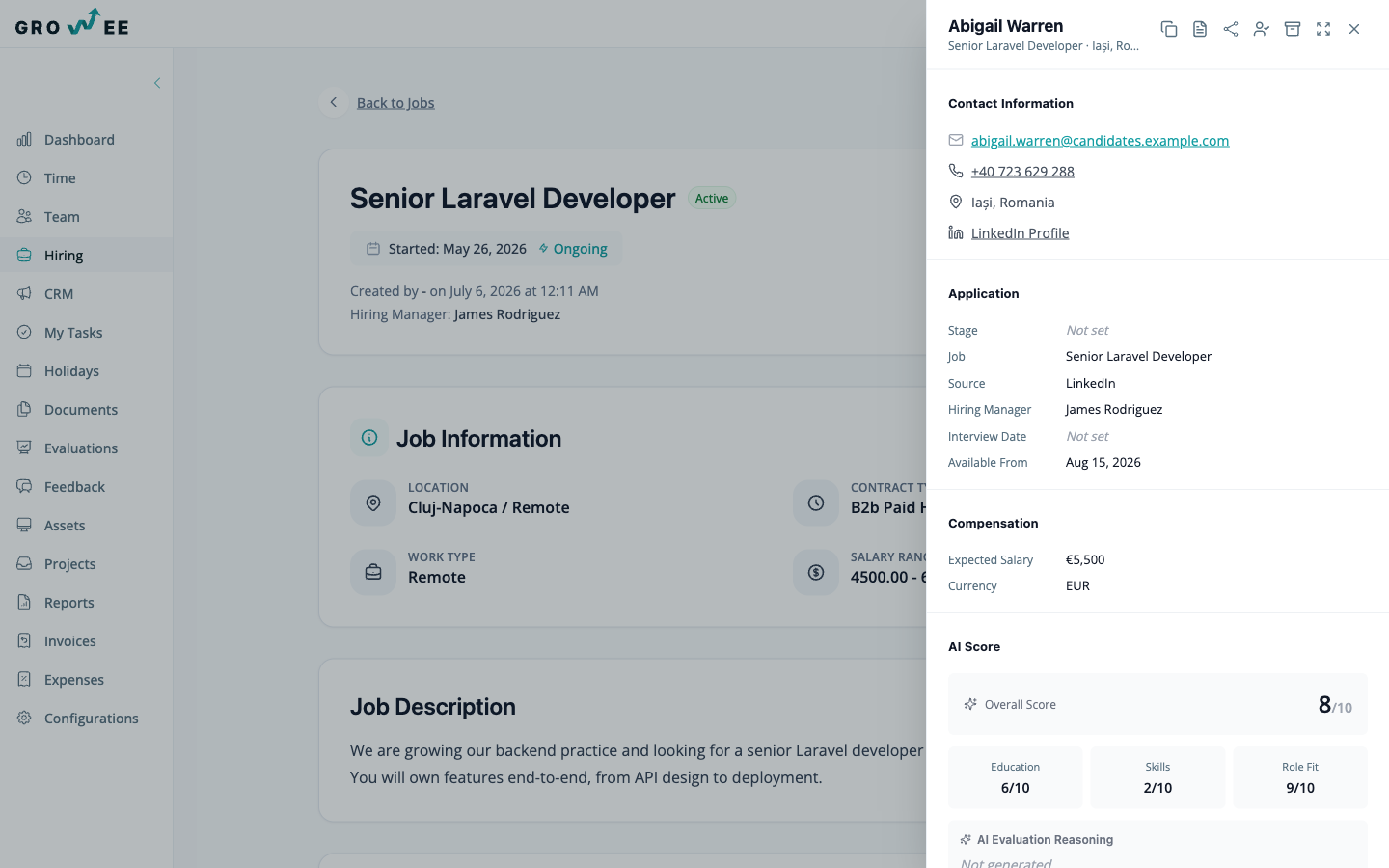
Task: Click the Education 6/10 score tile
Action: (x=1015, y=777)
